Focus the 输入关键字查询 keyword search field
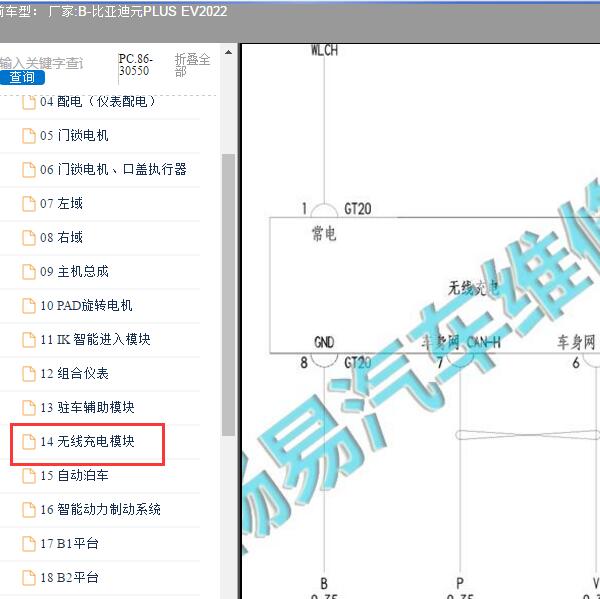600x599 pixels. pyautogui.click(x=41, y=63)
